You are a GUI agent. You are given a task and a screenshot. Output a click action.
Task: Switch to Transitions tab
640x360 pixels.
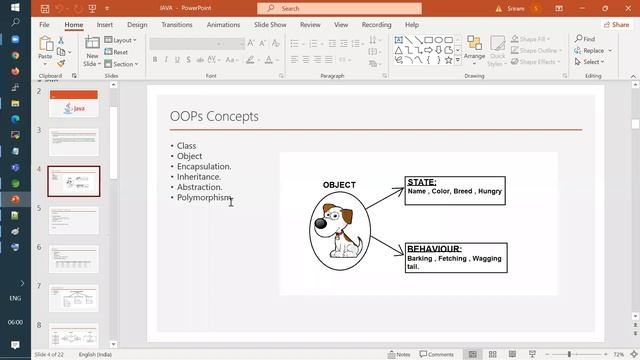177,25
